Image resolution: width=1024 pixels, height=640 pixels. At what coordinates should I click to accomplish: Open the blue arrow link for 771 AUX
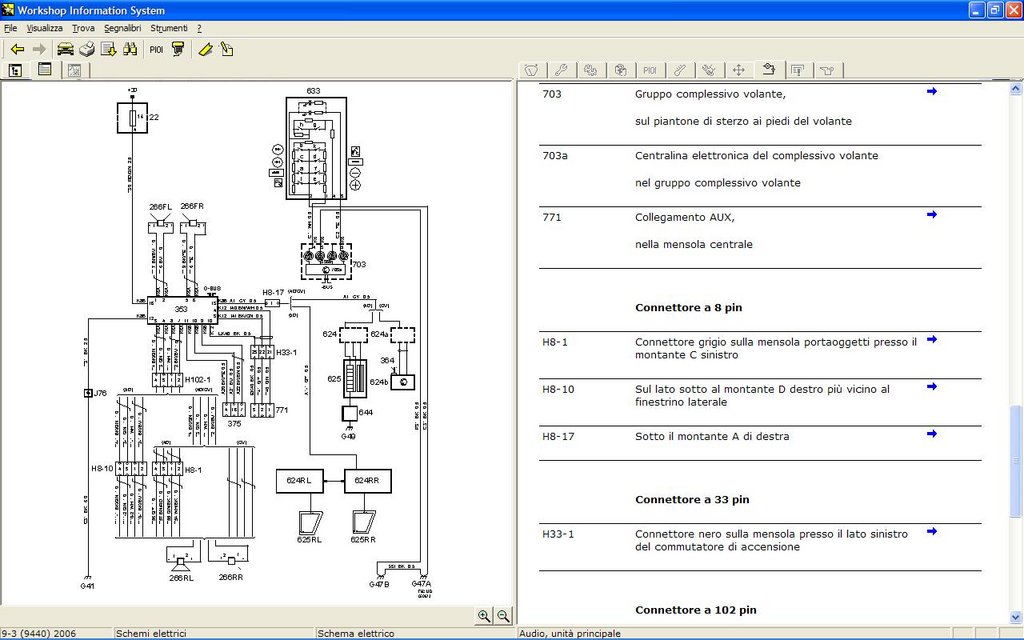pyautogui.click(x=931, y=215)
